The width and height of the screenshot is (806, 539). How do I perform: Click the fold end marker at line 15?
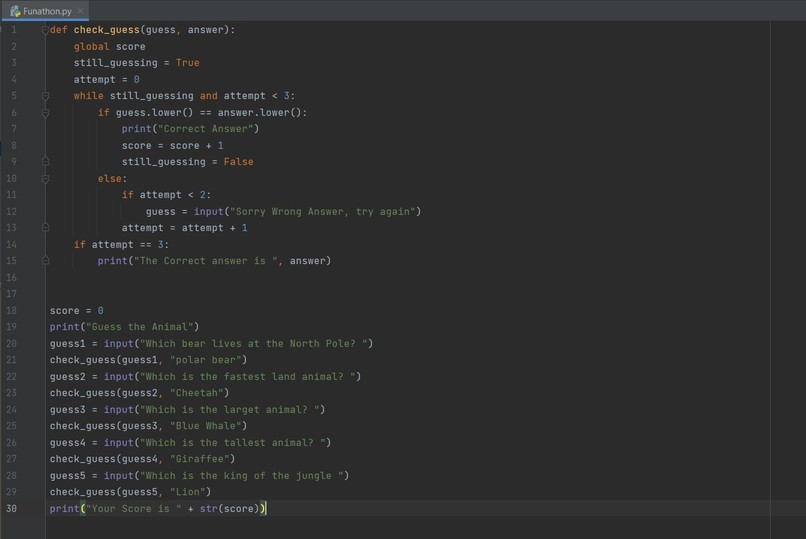click(x=45, y=261)
